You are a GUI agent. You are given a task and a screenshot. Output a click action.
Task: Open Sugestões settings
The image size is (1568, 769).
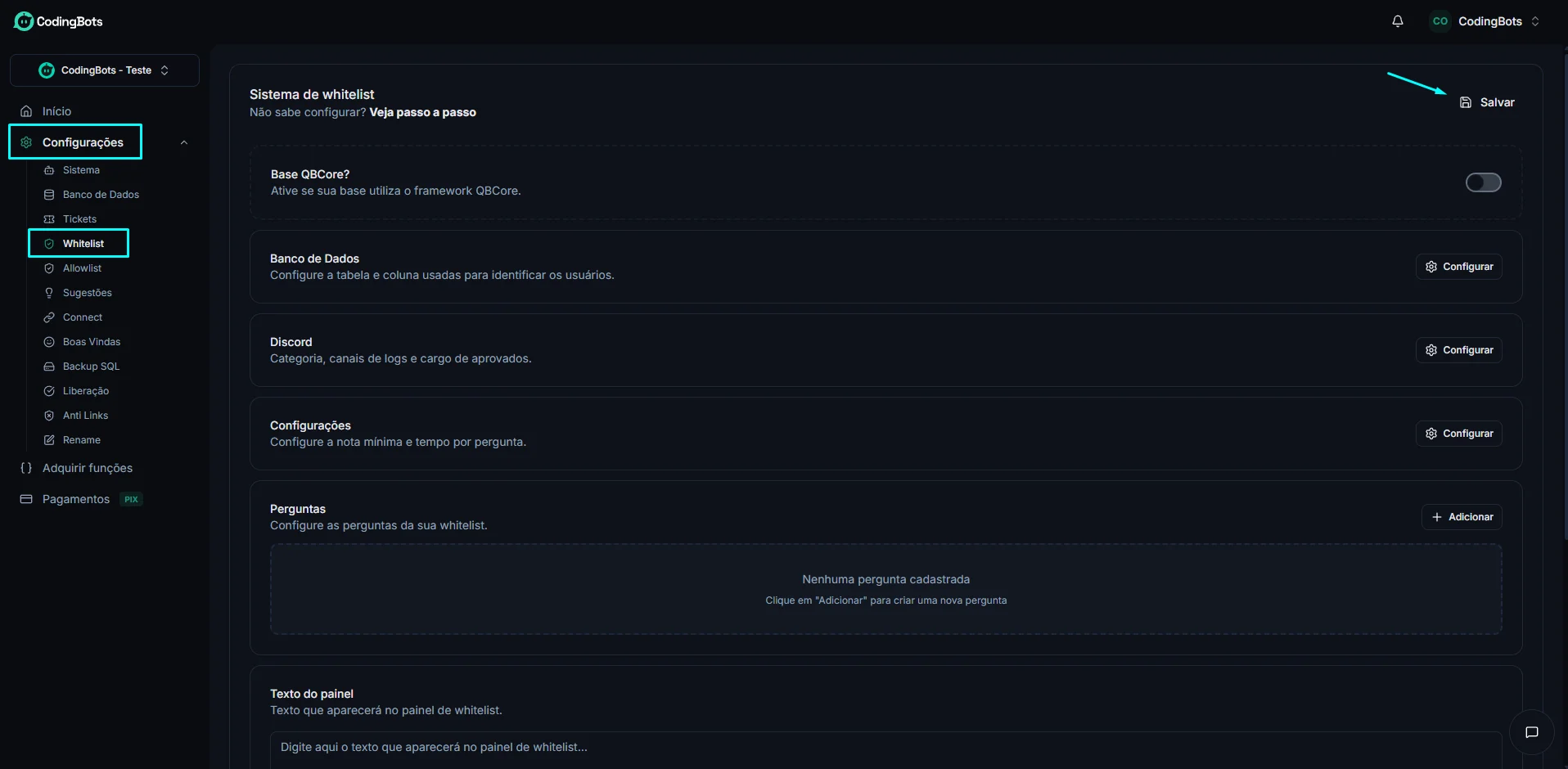(88, 293)
